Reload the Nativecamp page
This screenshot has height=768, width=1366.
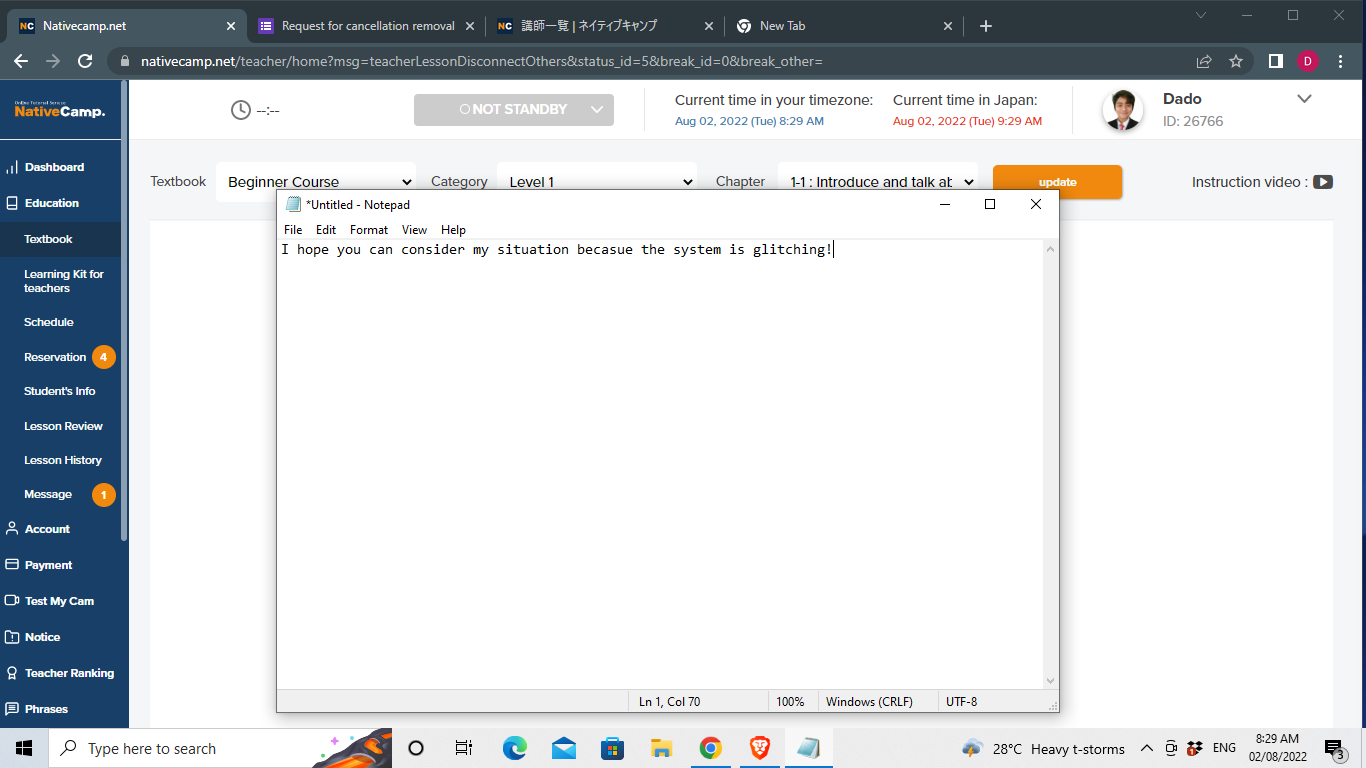pyautogui.click(x=85, y=61)
